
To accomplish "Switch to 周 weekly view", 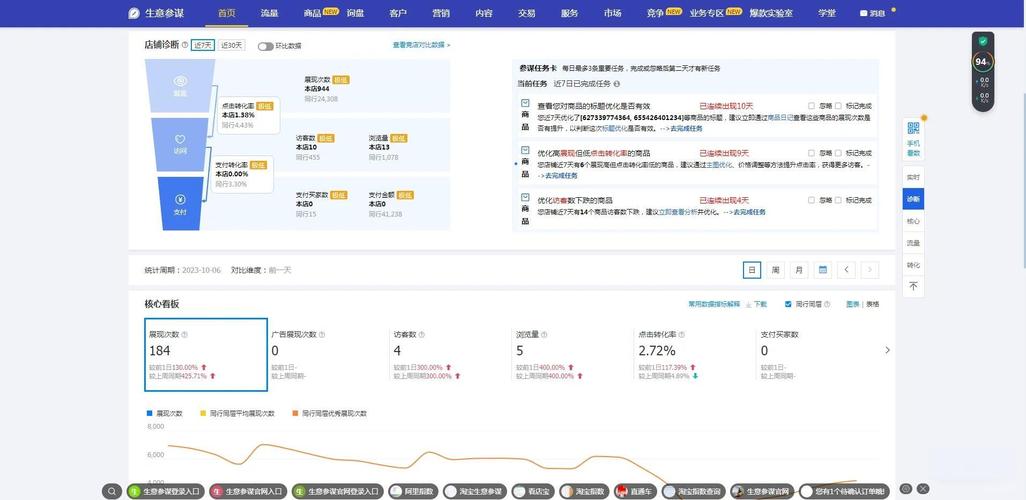I will (x=775, y=270).
